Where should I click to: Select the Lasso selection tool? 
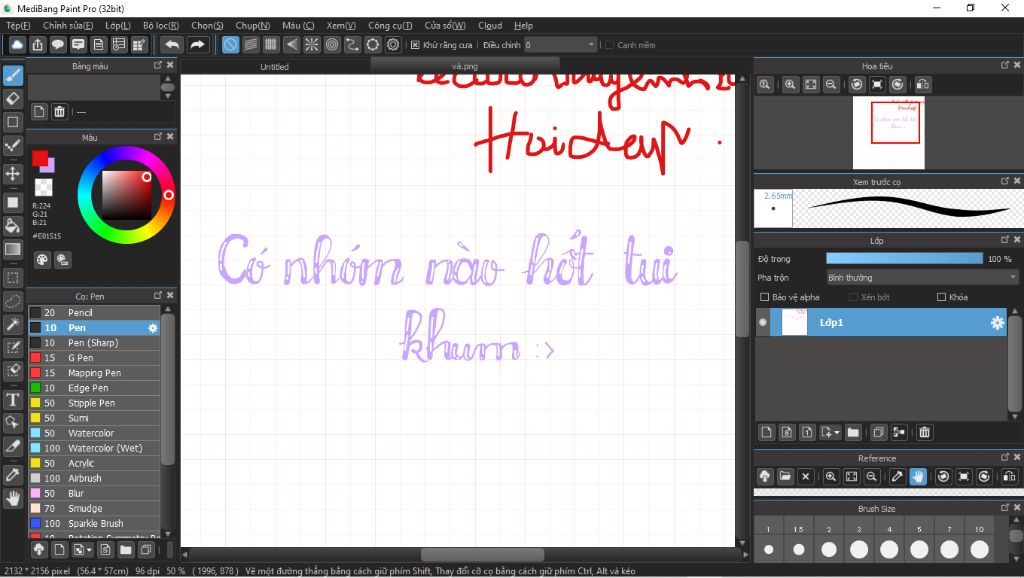click(12, 301)
